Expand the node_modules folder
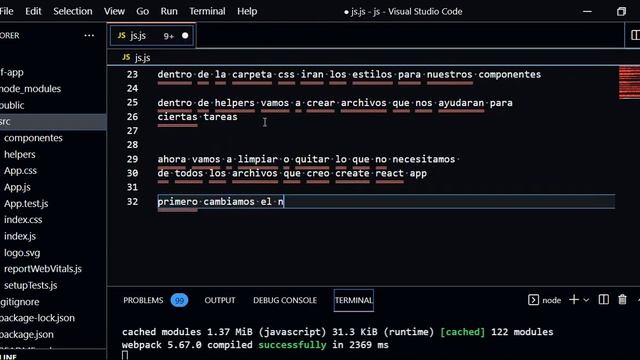Viewport: 640px width, 360px height. (30, 89)
